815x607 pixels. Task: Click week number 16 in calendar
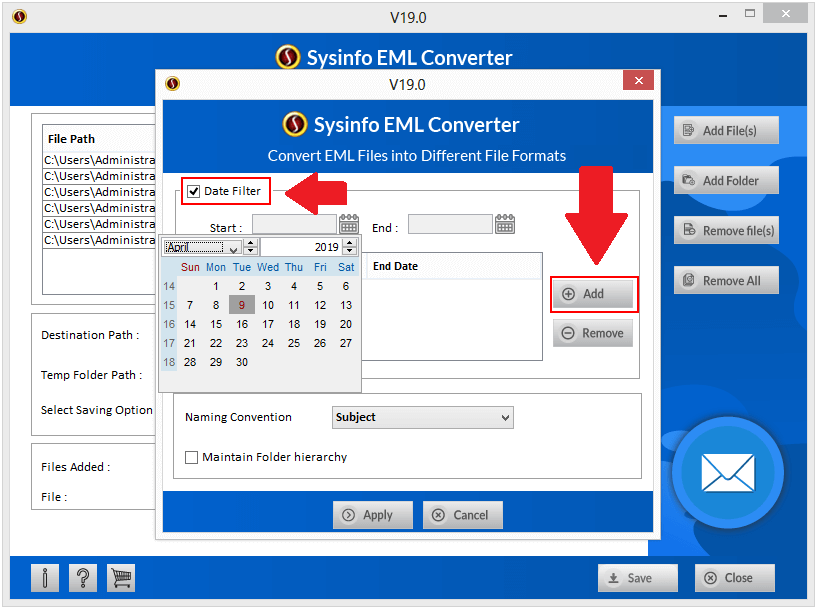coord(169,324)
